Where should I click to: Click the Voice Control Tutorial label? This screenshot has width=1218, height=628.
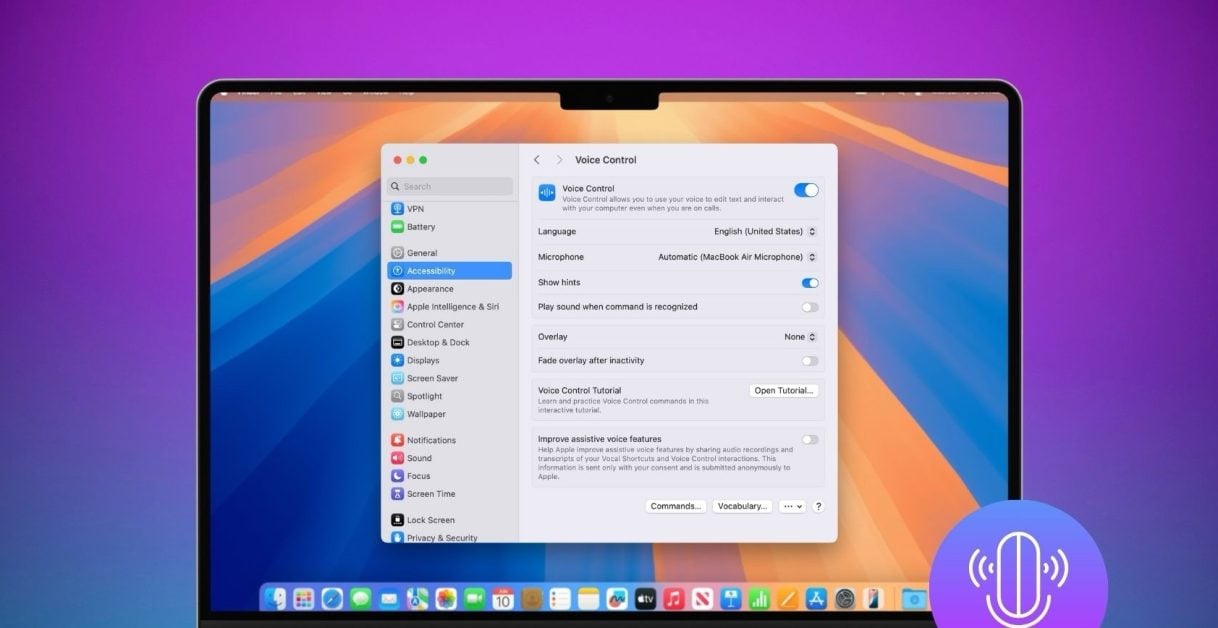pos(579,391)
